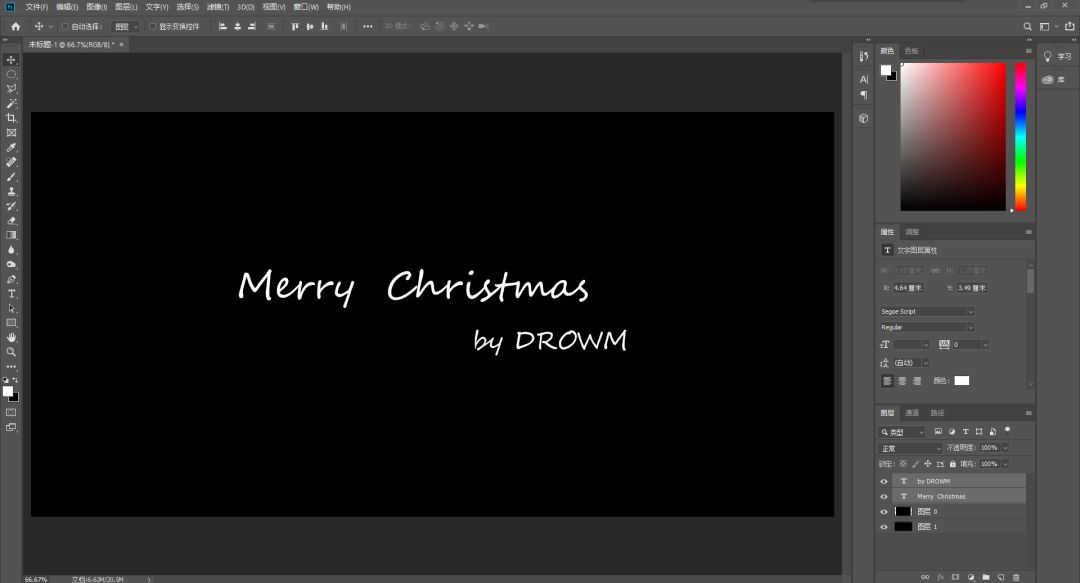Open the Regular font style dropdown
Image resolution: width=1080 pixels, height=583 pixels.
point(927,327)
